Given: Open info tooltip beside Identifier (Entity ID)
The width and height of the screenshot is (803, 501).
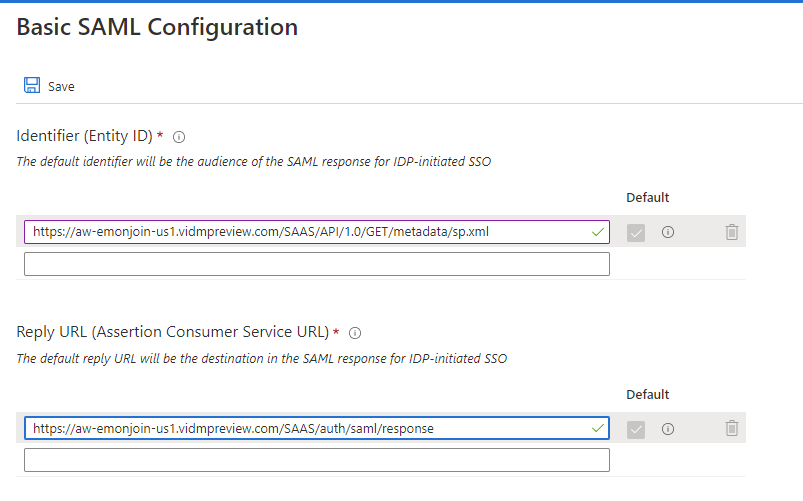Looking at the screenshot, I should point(179,137).
